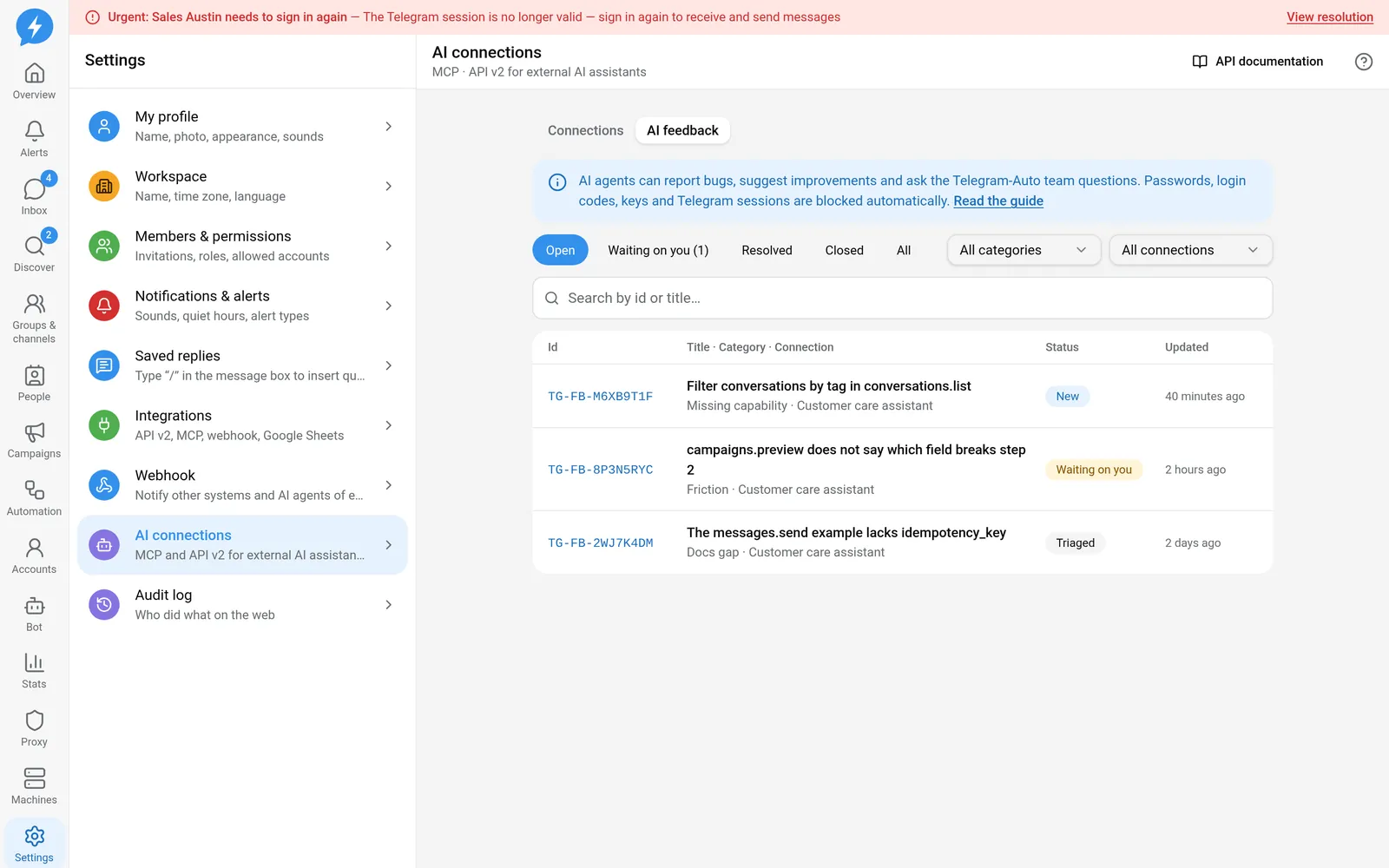This screenshot has width=1389, height=868.
Task: Expand Saved replies chevron
Action: coord(388,366)
